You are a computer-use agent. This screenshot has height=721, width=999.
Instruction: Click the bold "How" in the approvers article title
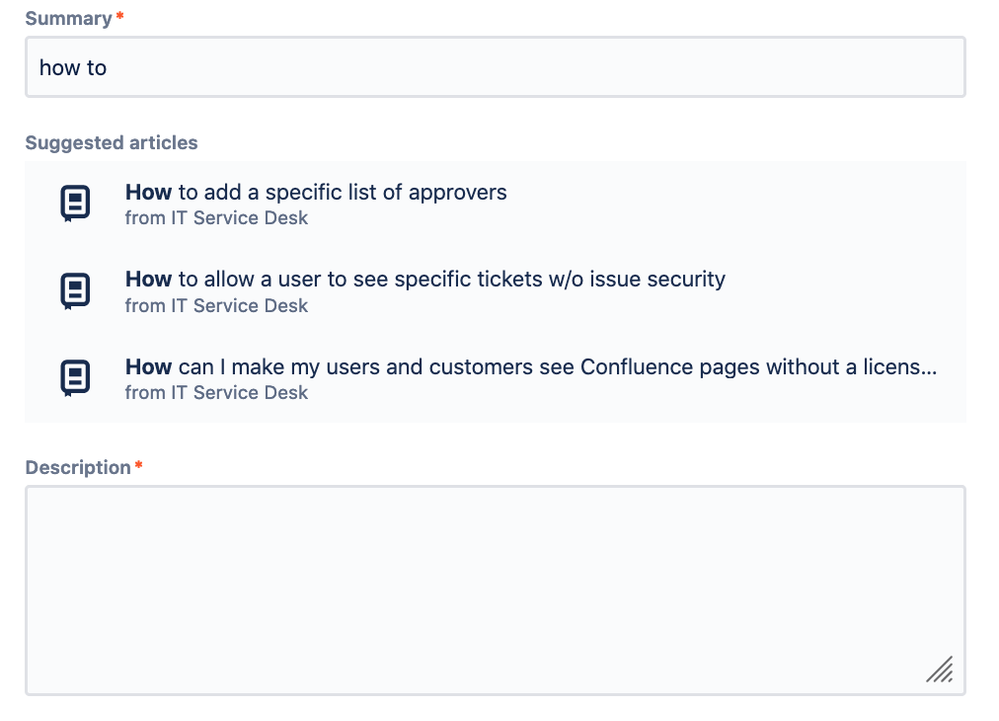[x=148, y=192]
